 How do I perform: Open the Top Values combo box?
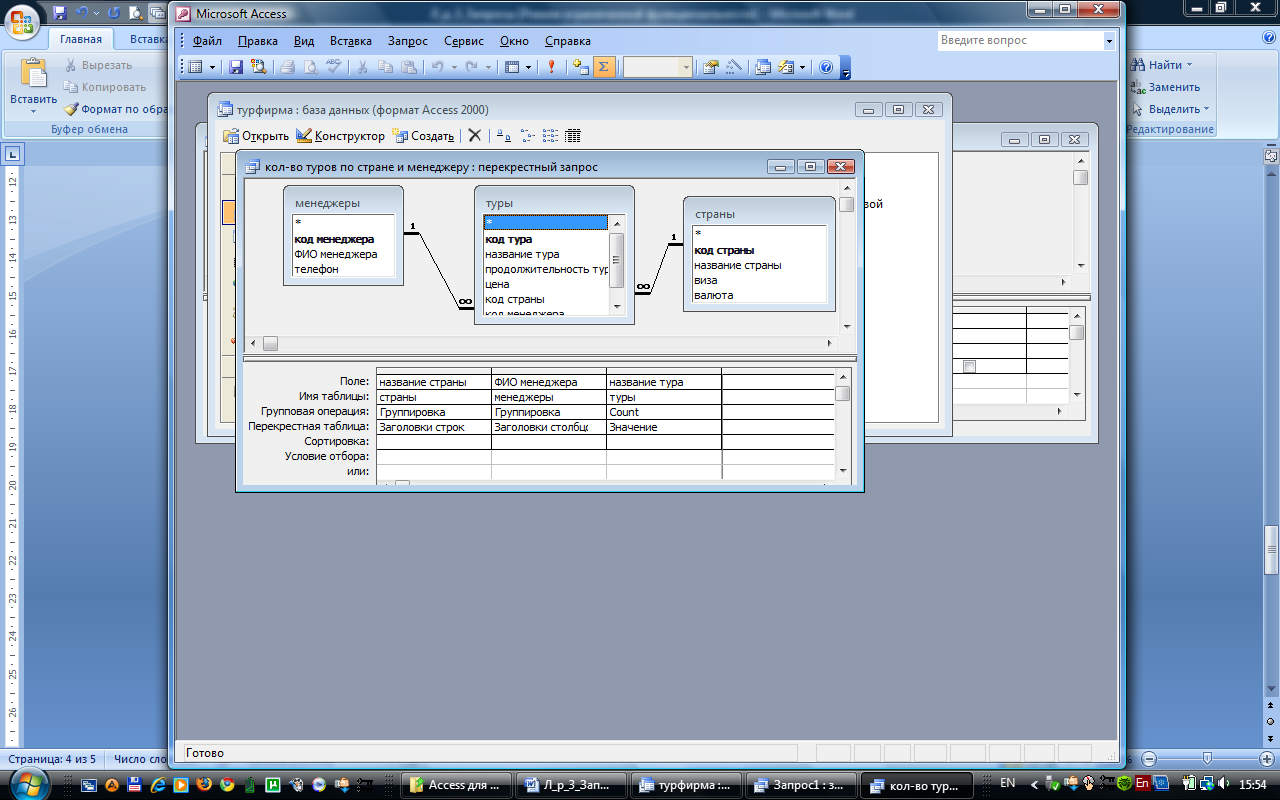coord(658,67)
